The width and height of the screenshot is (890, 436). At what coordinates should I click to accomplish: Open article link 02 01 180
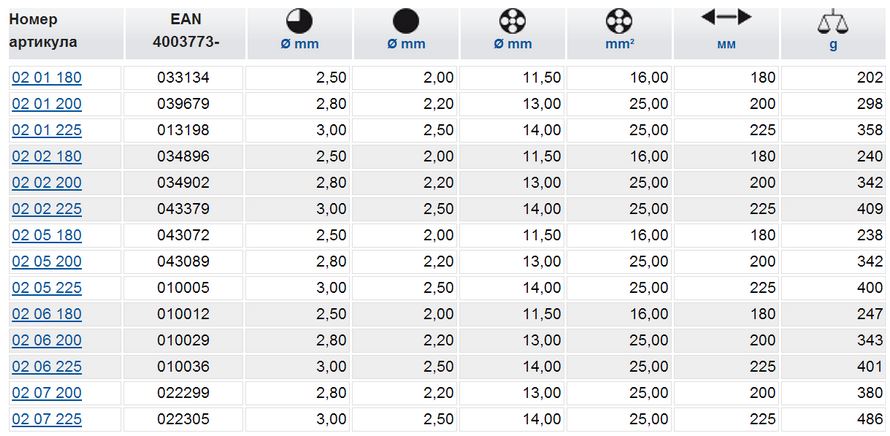46,78
